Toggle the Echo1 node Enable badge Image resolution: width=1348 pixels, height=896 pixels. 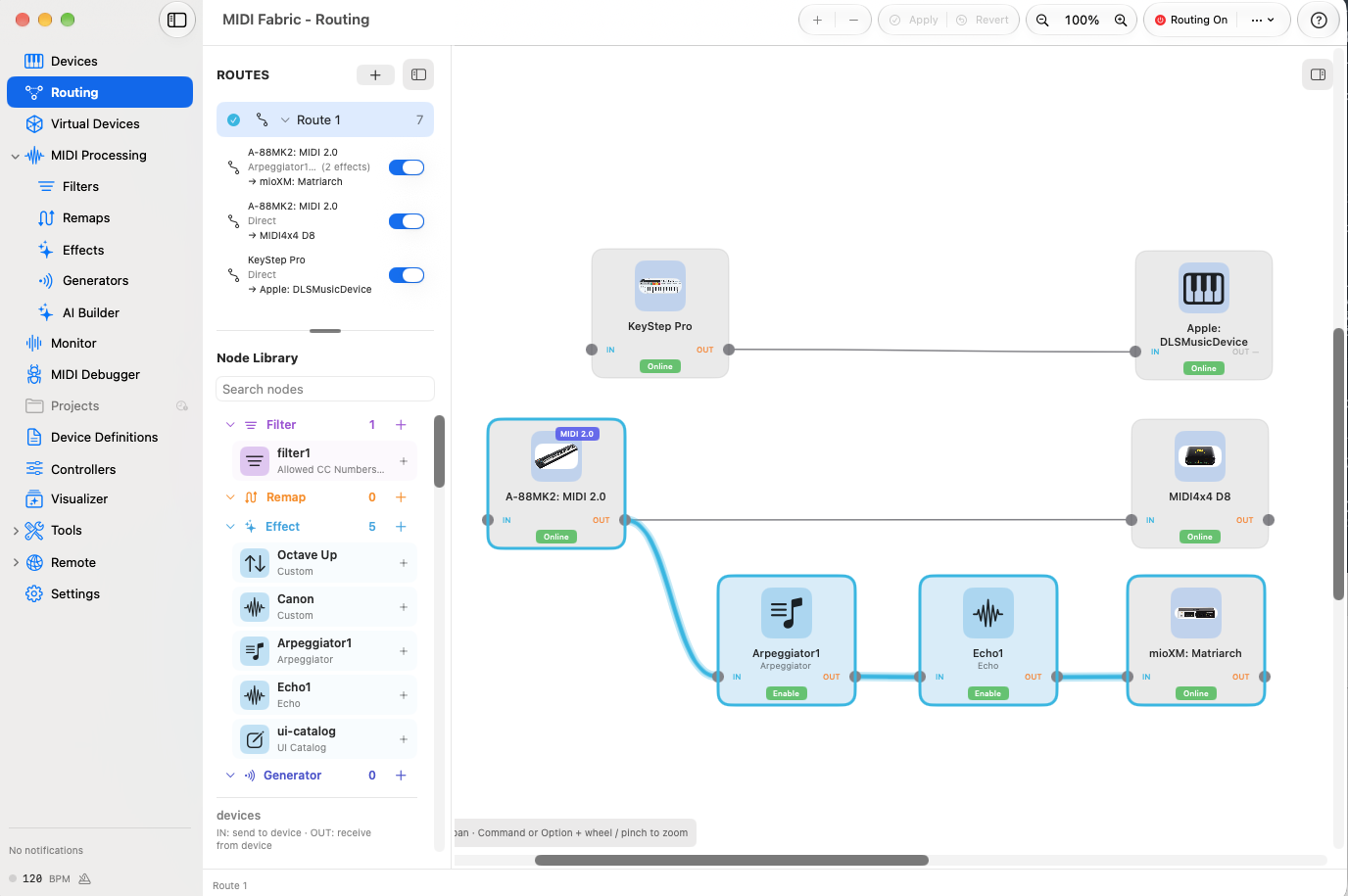[x=988, y=693]
